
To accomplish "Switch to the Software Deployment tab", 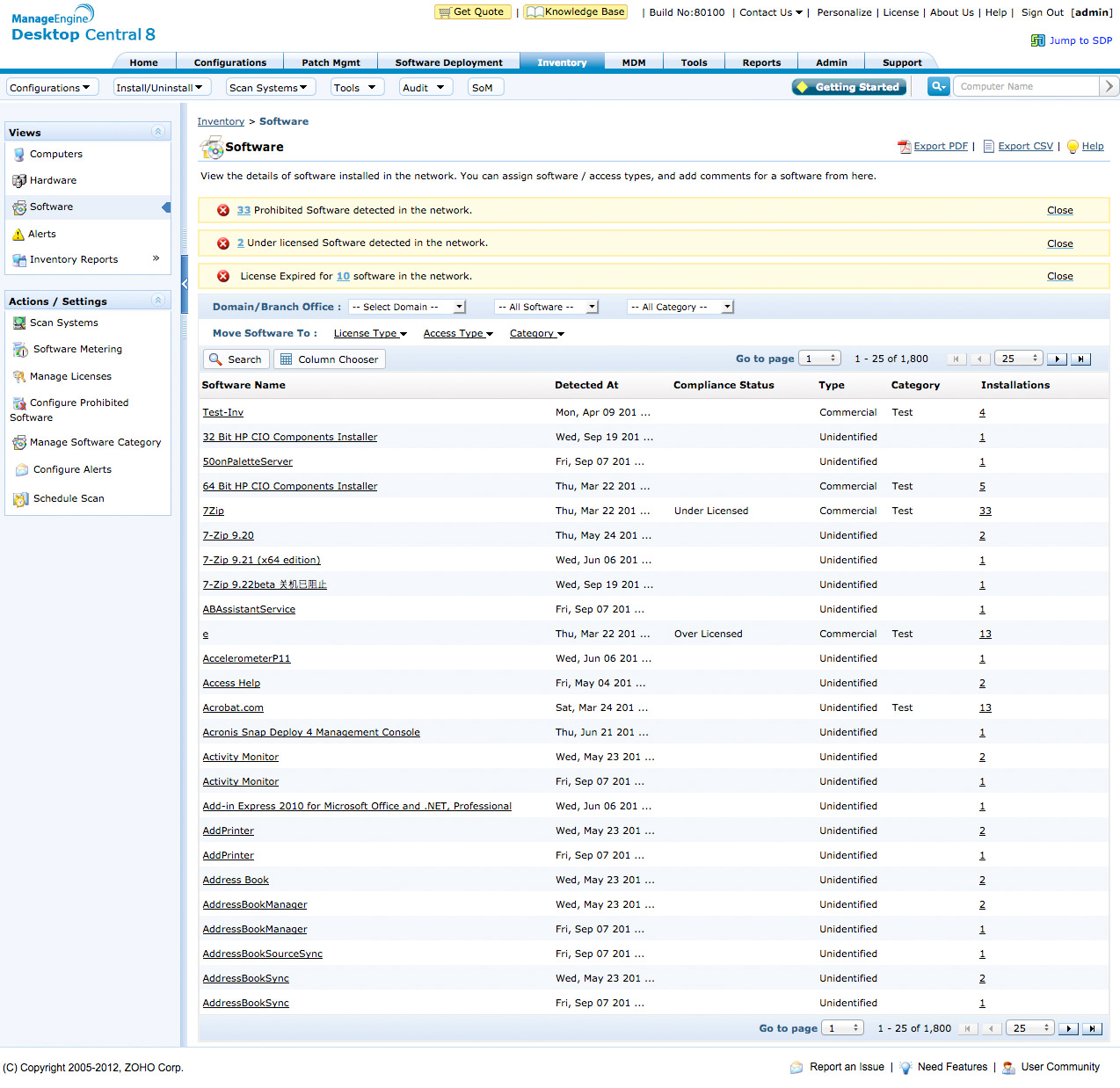I will coord(449,62).
